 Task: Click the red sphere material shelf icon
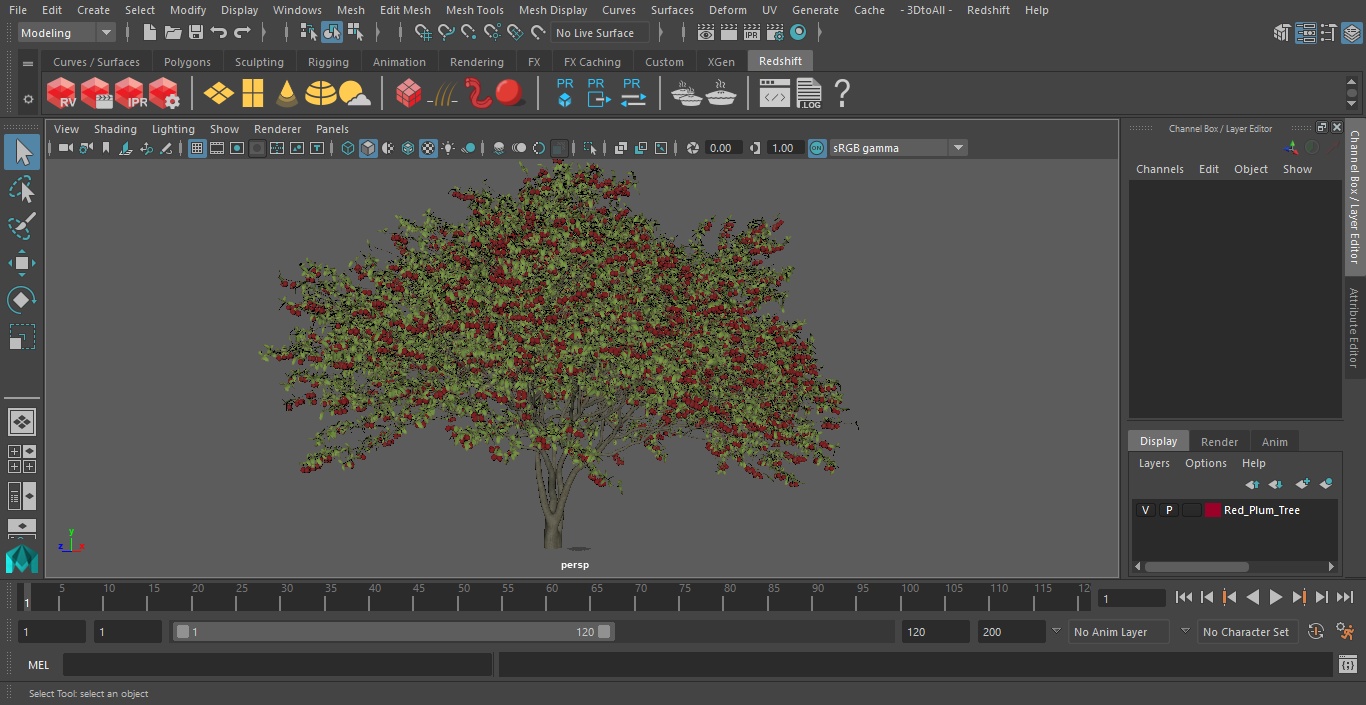tap(510, 93)
